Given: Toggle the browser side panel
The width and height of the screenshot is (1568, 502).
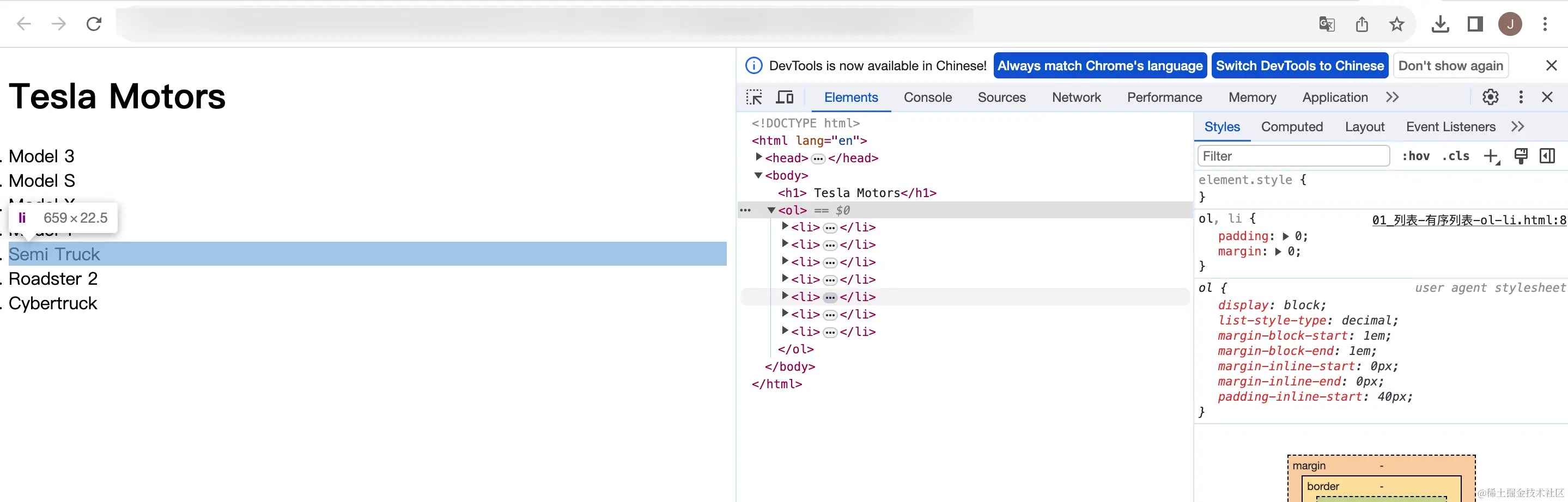Looking at the screenshot, I should click(x=1475, y=24).
